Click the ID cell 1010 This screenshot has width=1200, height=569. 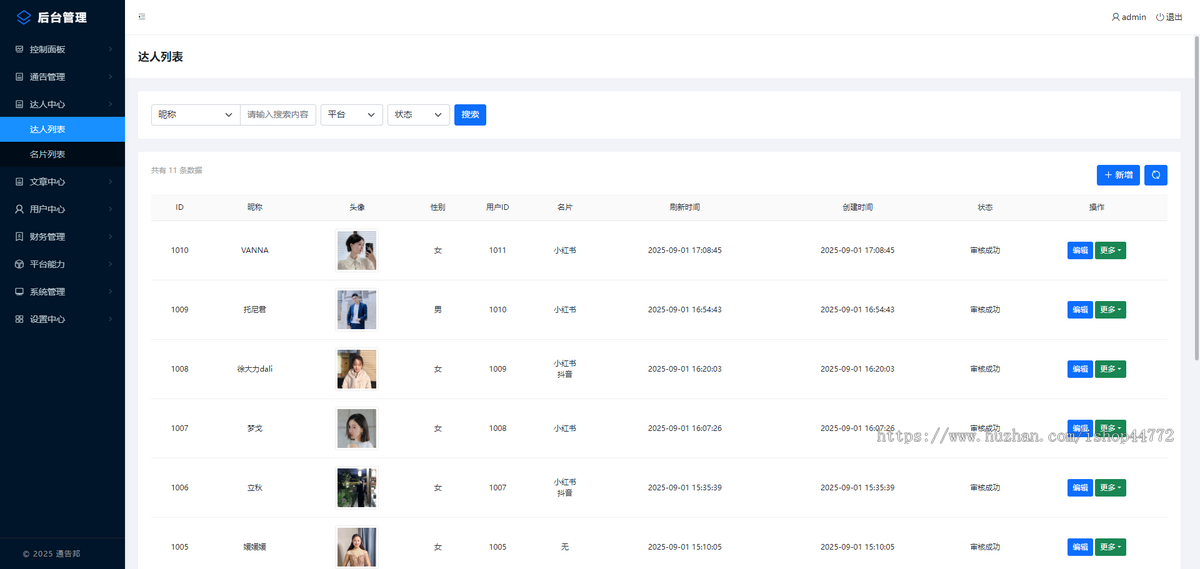pos(180,250)
